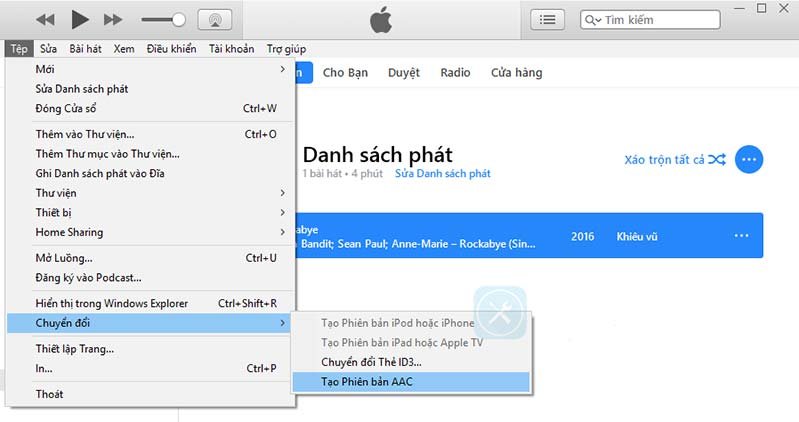The height and width of the screenshot is (422, 799).
Task: Adjust the volume slider knob
Action: point(178,20)
